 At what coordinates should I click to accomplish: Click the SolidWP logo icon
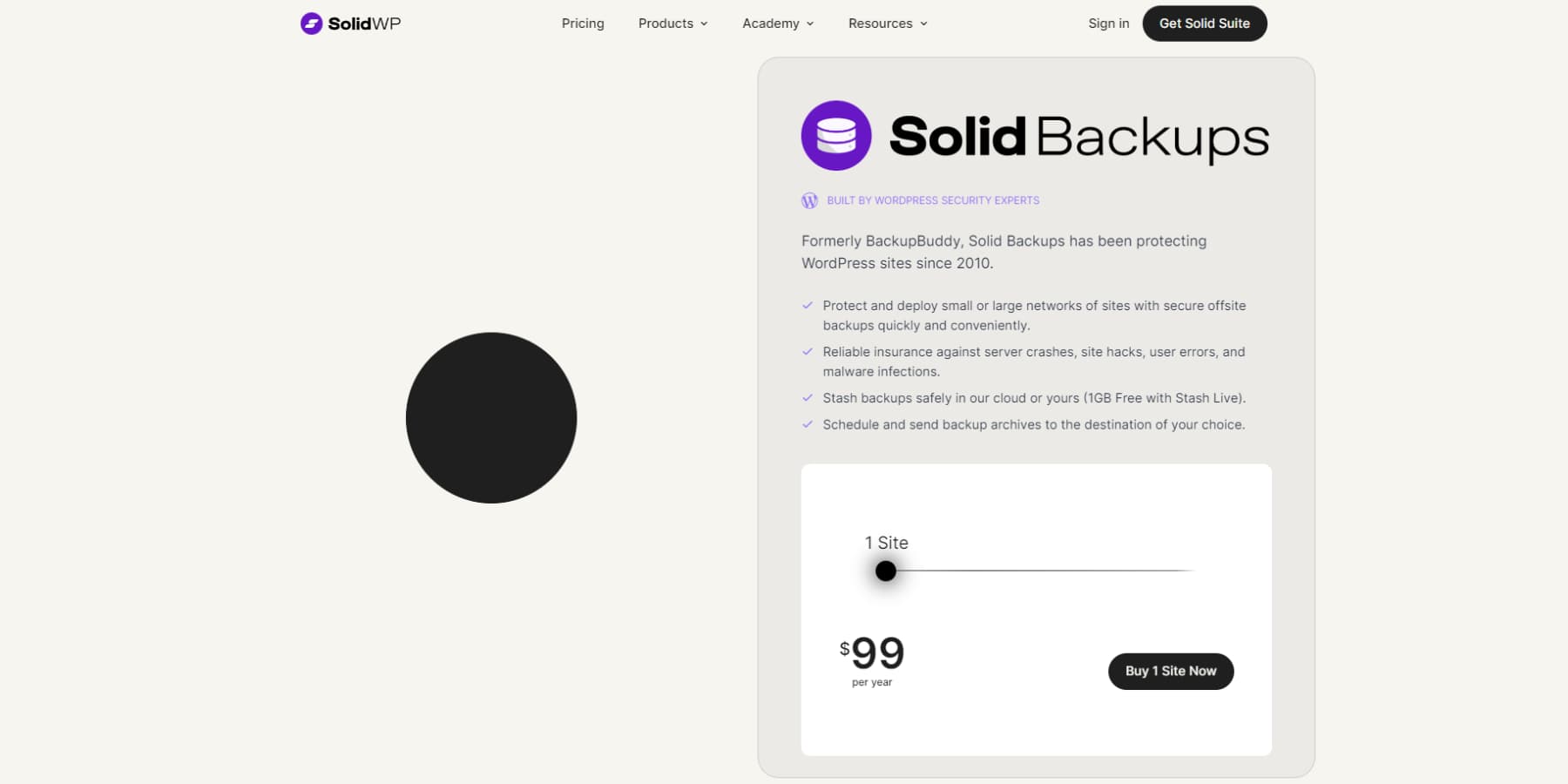click(311, 24)
